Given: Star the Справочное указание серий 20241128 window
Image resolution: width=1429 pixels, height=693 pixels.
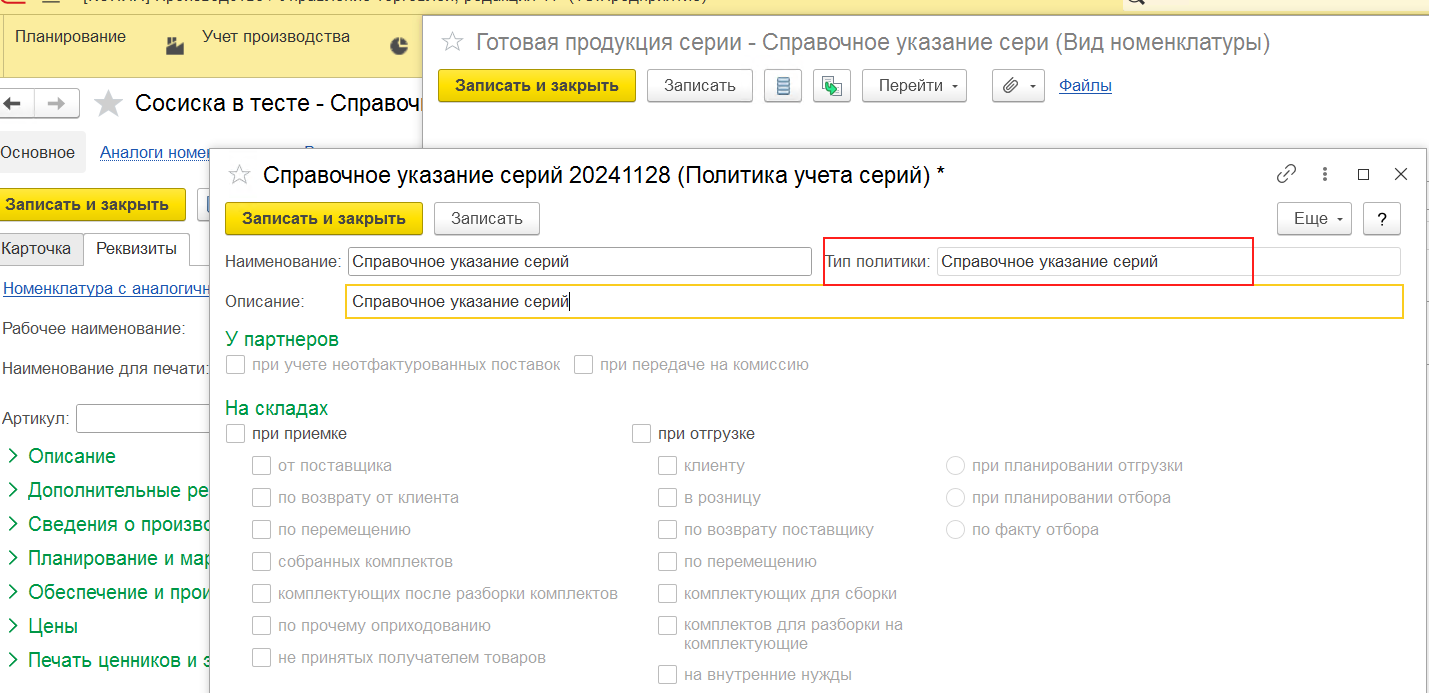Looking at the screenshot, I should pyautogui.click(x=239, y=175).
